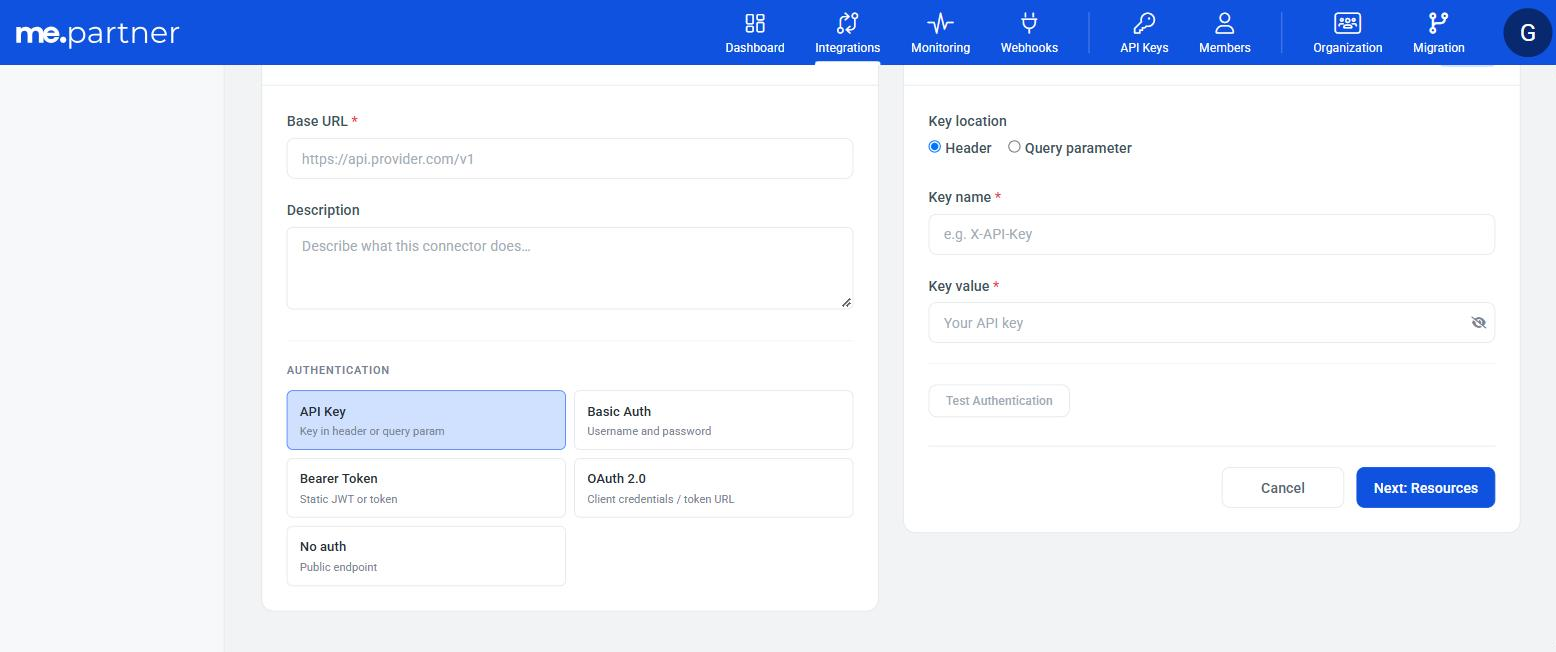Click the Description textarea resize handle
1556x652 pixels.
point(846,302)
